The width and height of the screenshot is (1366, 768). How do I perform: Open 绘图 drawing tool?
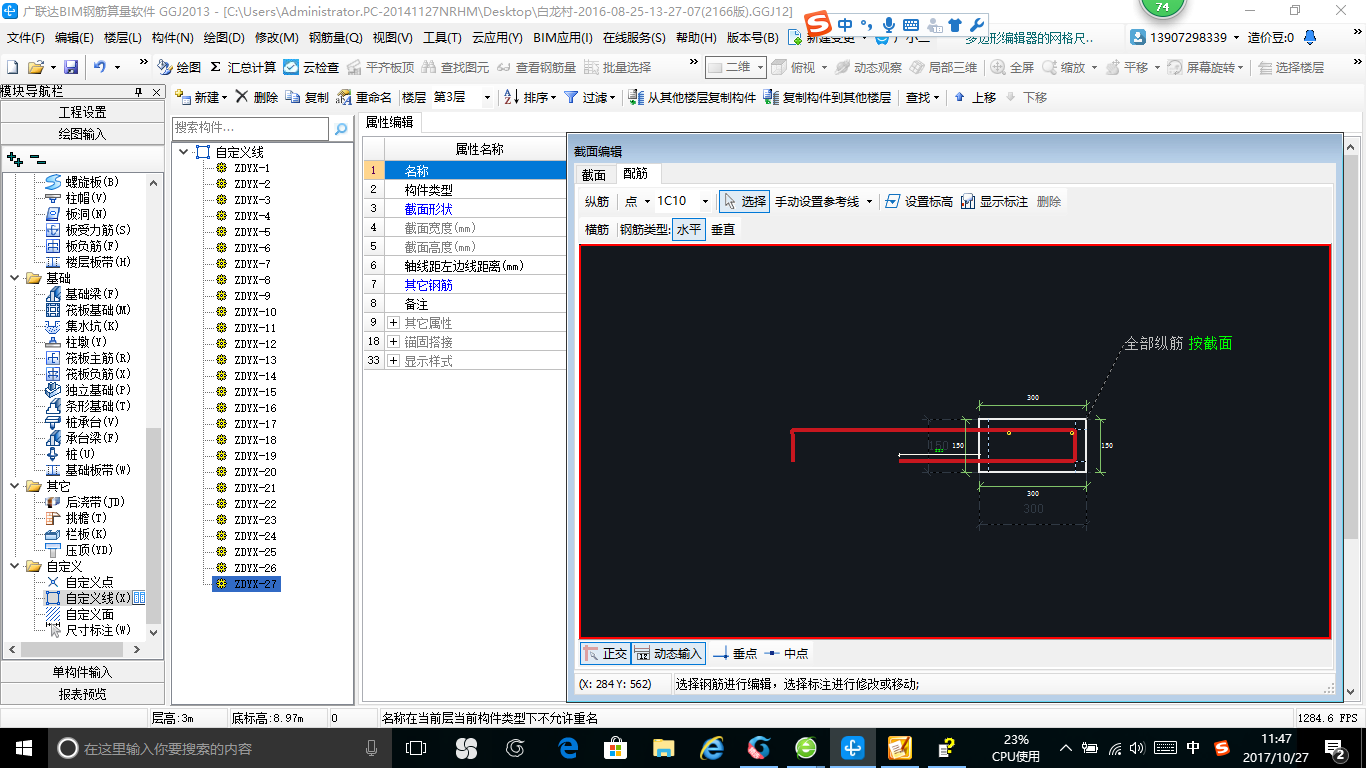tap(180, 67)
